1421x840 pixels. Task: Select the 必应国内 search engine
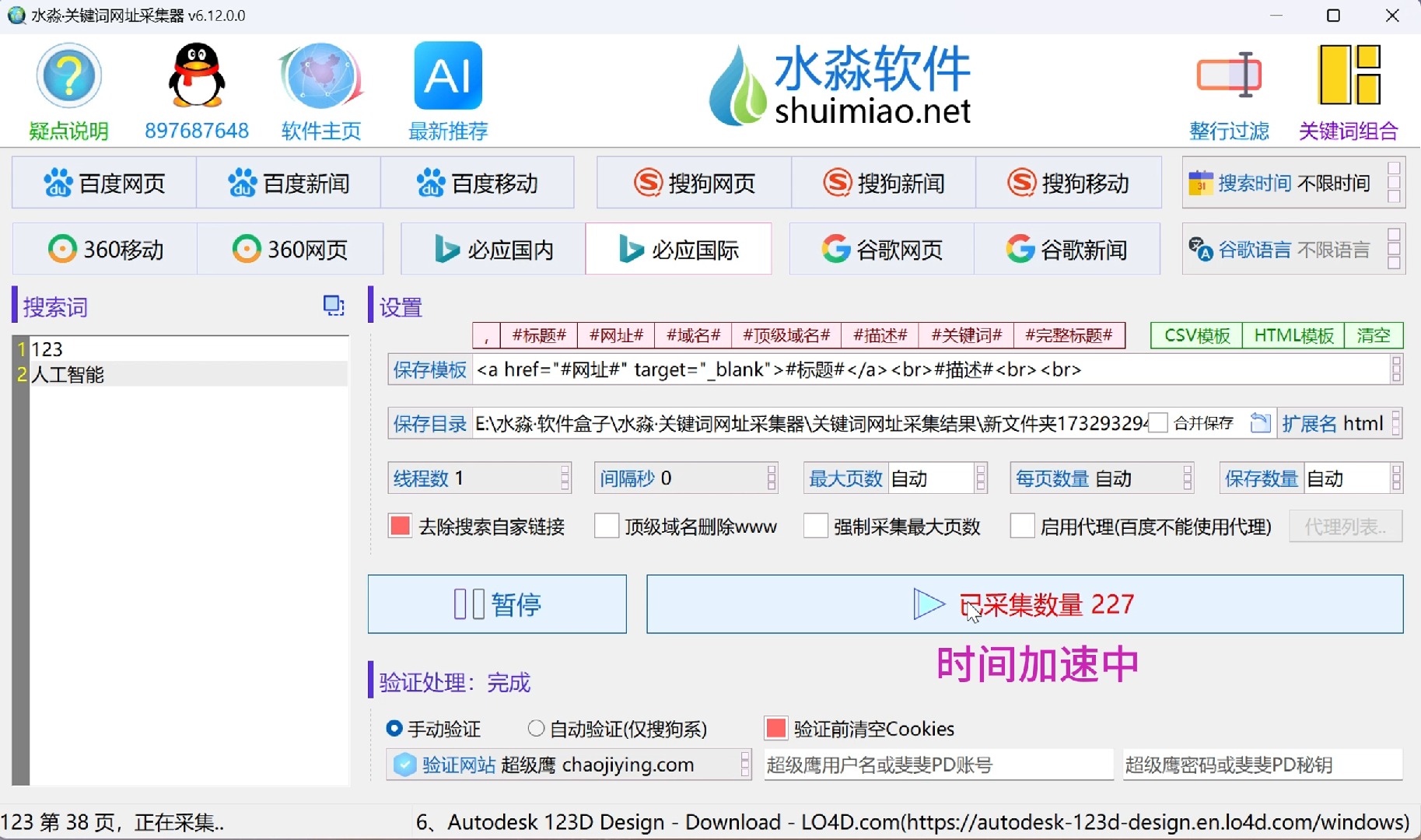(493, 249)
